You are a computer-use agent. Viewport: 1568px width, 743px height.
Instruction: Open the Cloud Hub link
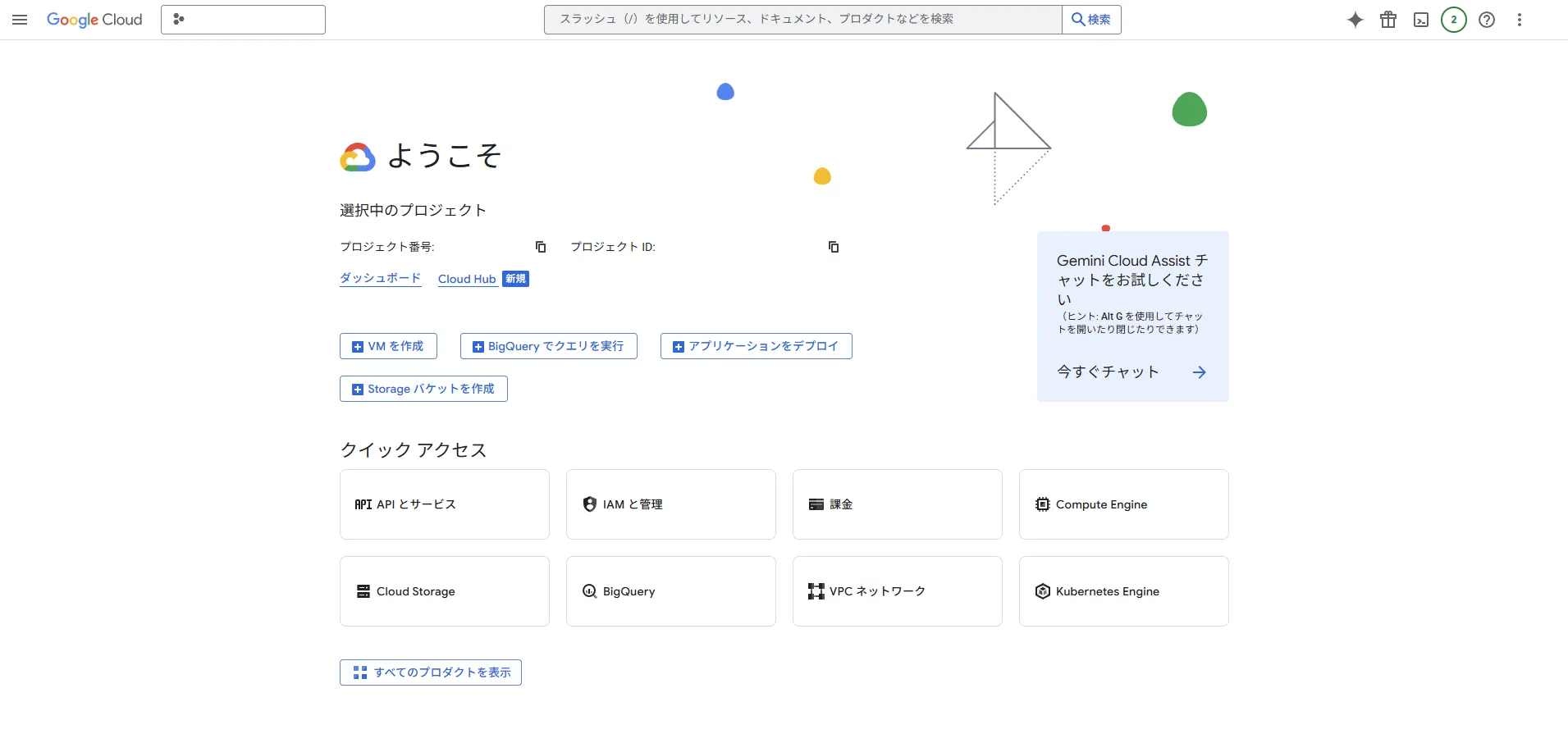467,279
